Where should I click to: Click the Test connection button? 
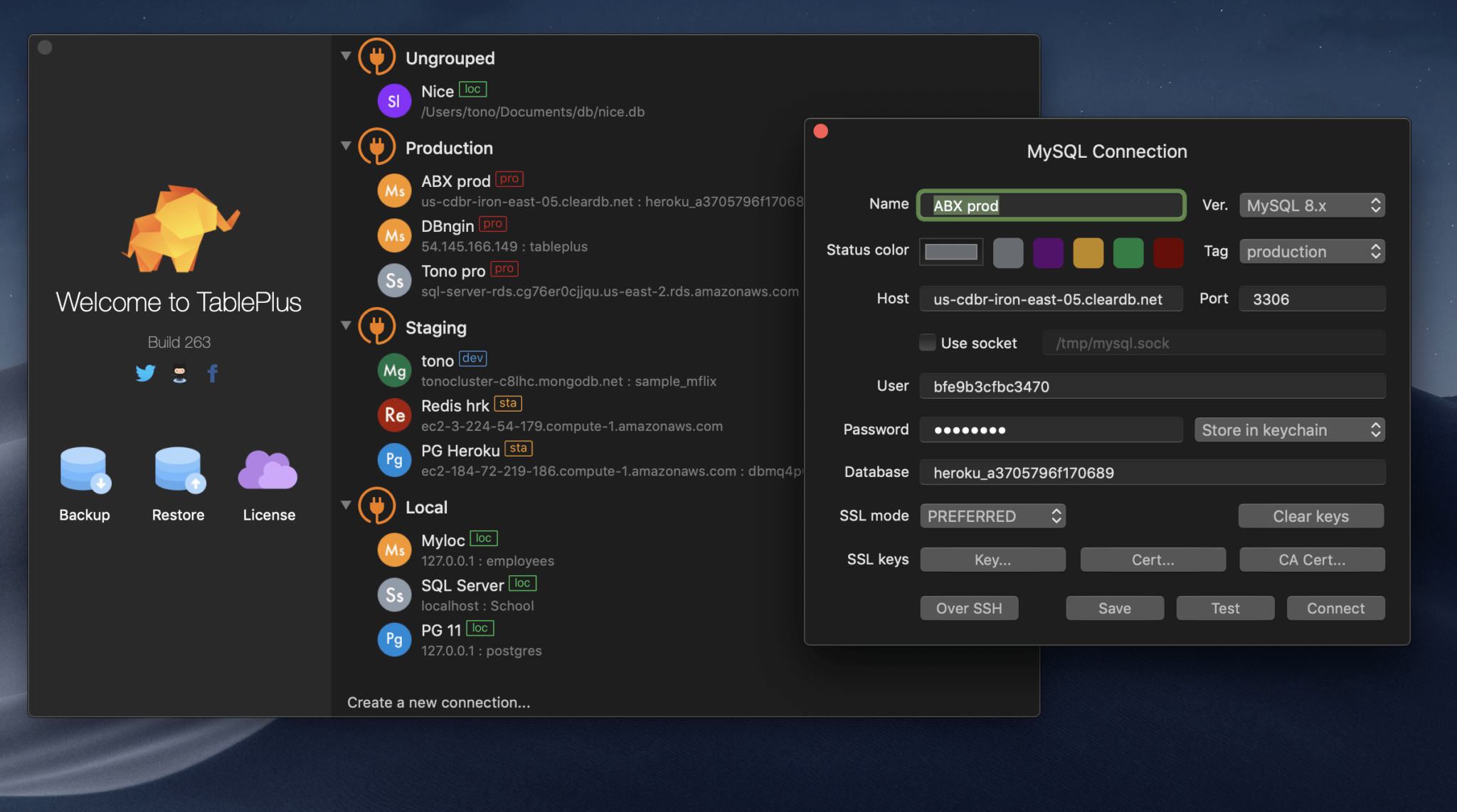tap(1225, 608)
